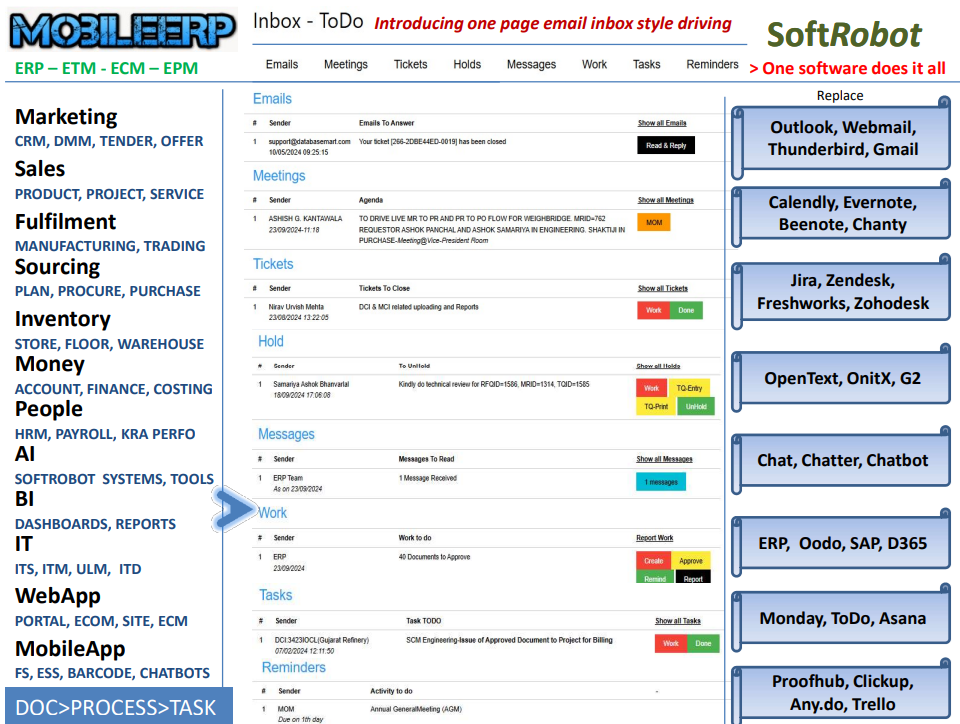This screenshot has height=724, width=960.
Task: Go to the Holds tab
Action: point(467,64)
